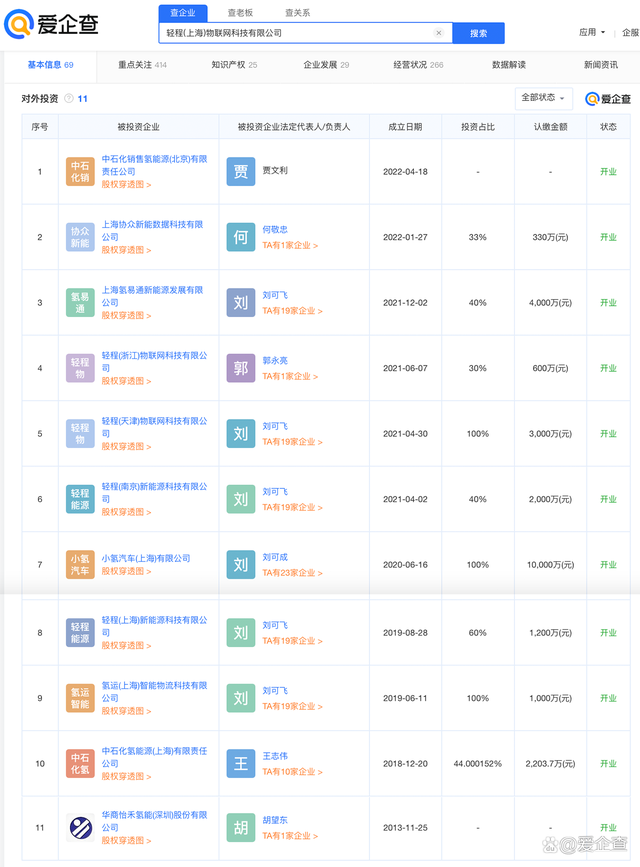Open 股权穿透图 for 华商怡禾氢能
The height and width of the screenshot is (867, 640).
(x=126, y=840)
